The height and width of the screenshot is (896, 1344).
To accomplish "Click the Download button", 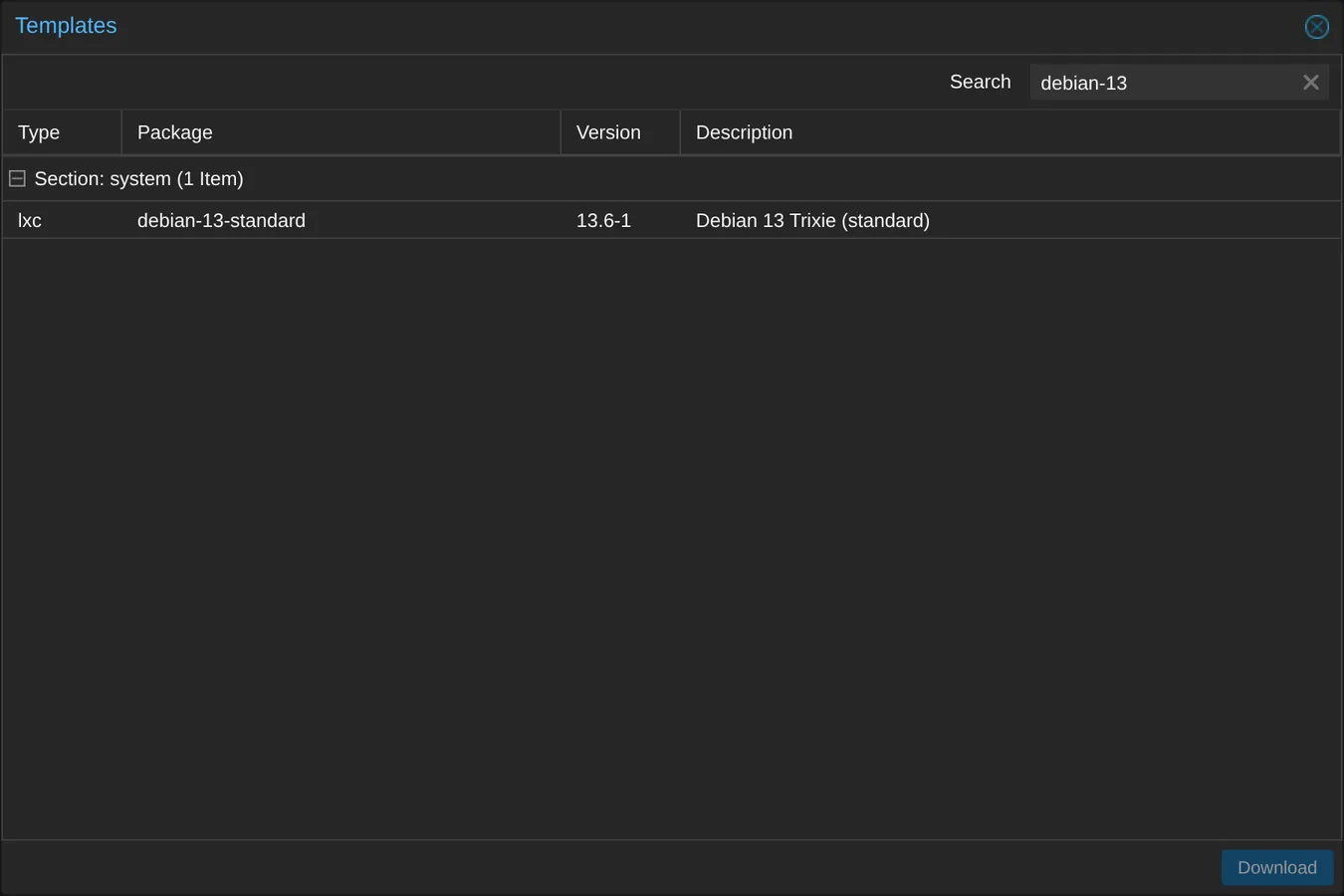I will click(1277, 868).
